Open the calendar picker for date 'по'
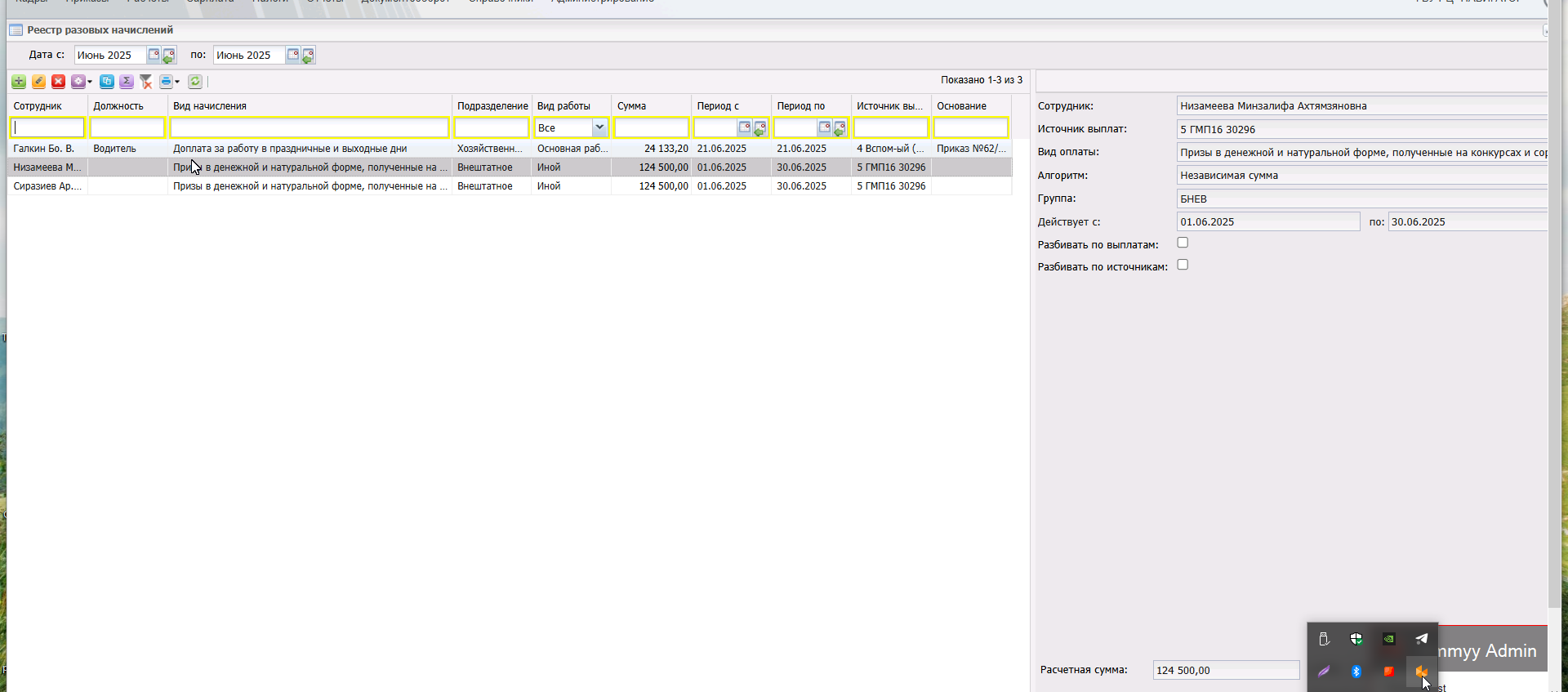 point(292,55)
